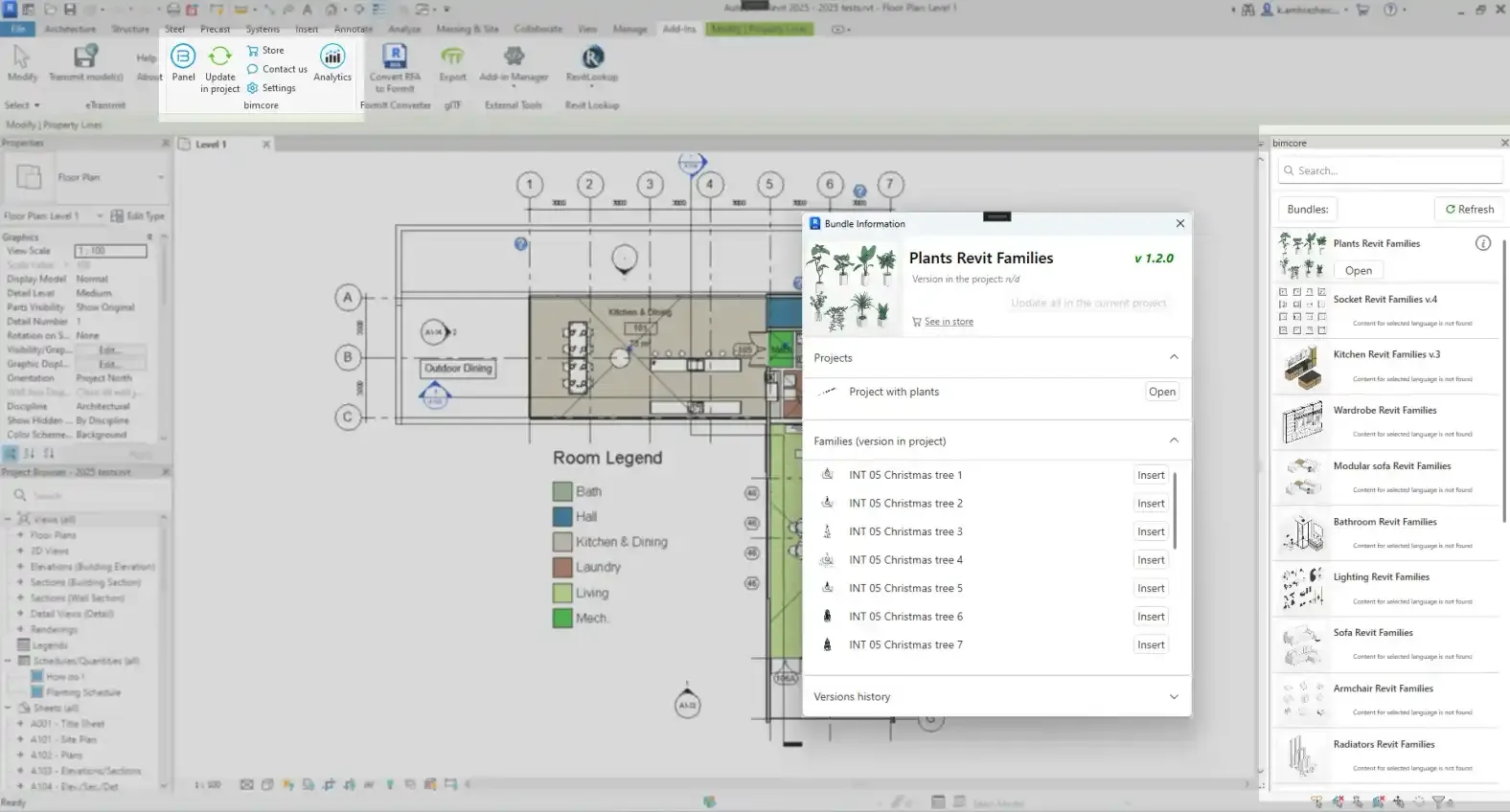This screenshot has width=1510, height=812.
Task: Click the Contact us icon
Action: pyautogui.click(x=253, y=69)
